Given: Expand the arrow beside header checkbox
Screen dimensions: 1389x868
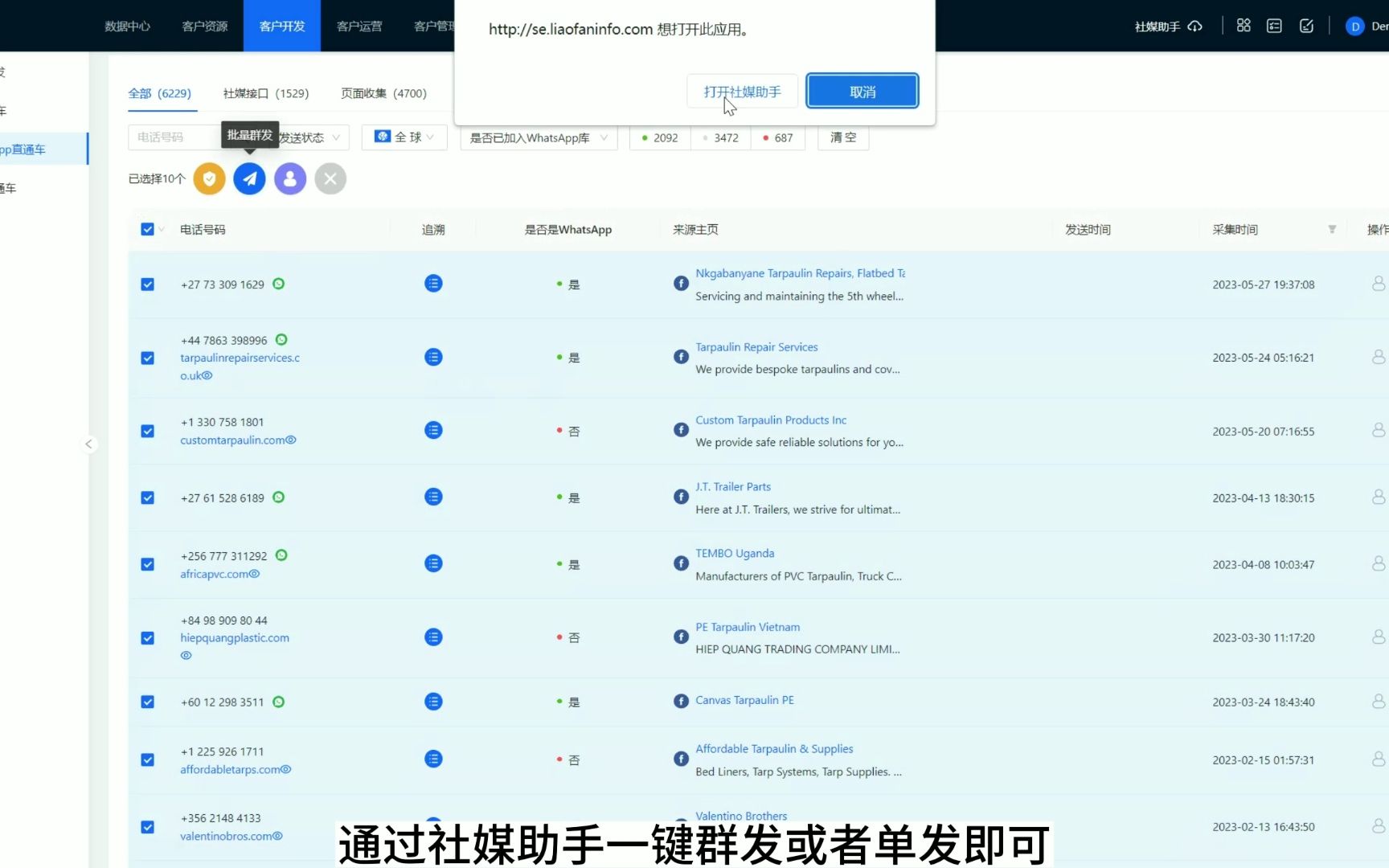Looking at the screenshot, I should pos(162,229).
